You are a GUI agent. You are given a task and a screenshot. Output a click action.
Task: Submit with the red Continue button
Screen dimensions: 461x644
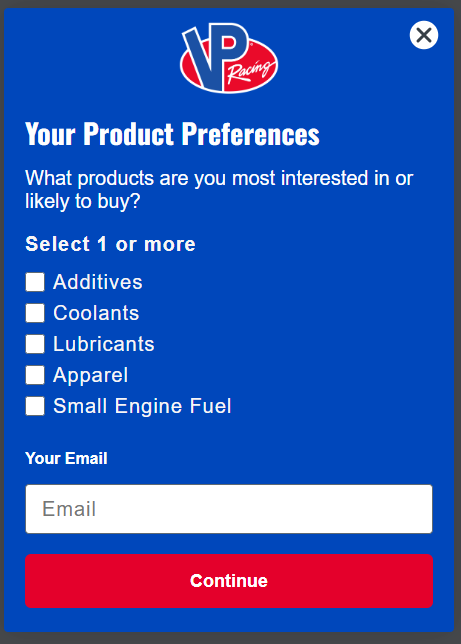[x=229, y=581]
